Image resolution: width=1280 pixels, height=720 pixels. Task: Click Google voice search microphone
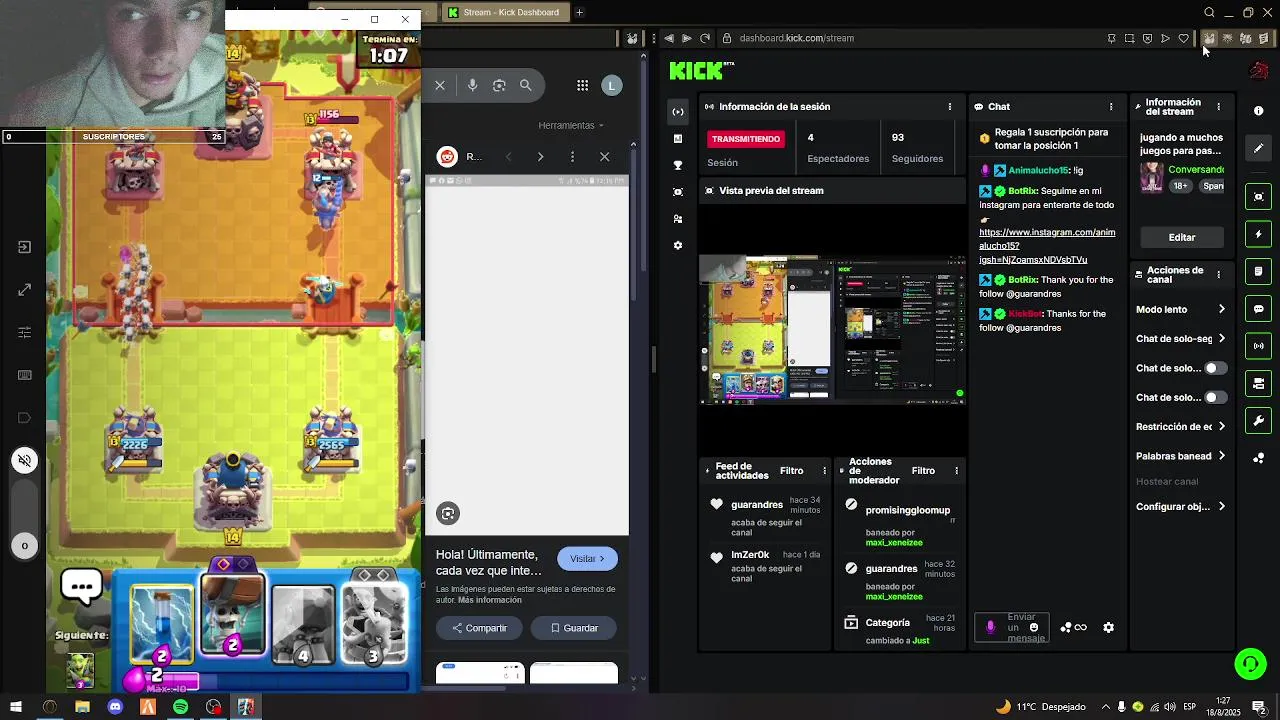pyautogui.click(x=472, y=85)
